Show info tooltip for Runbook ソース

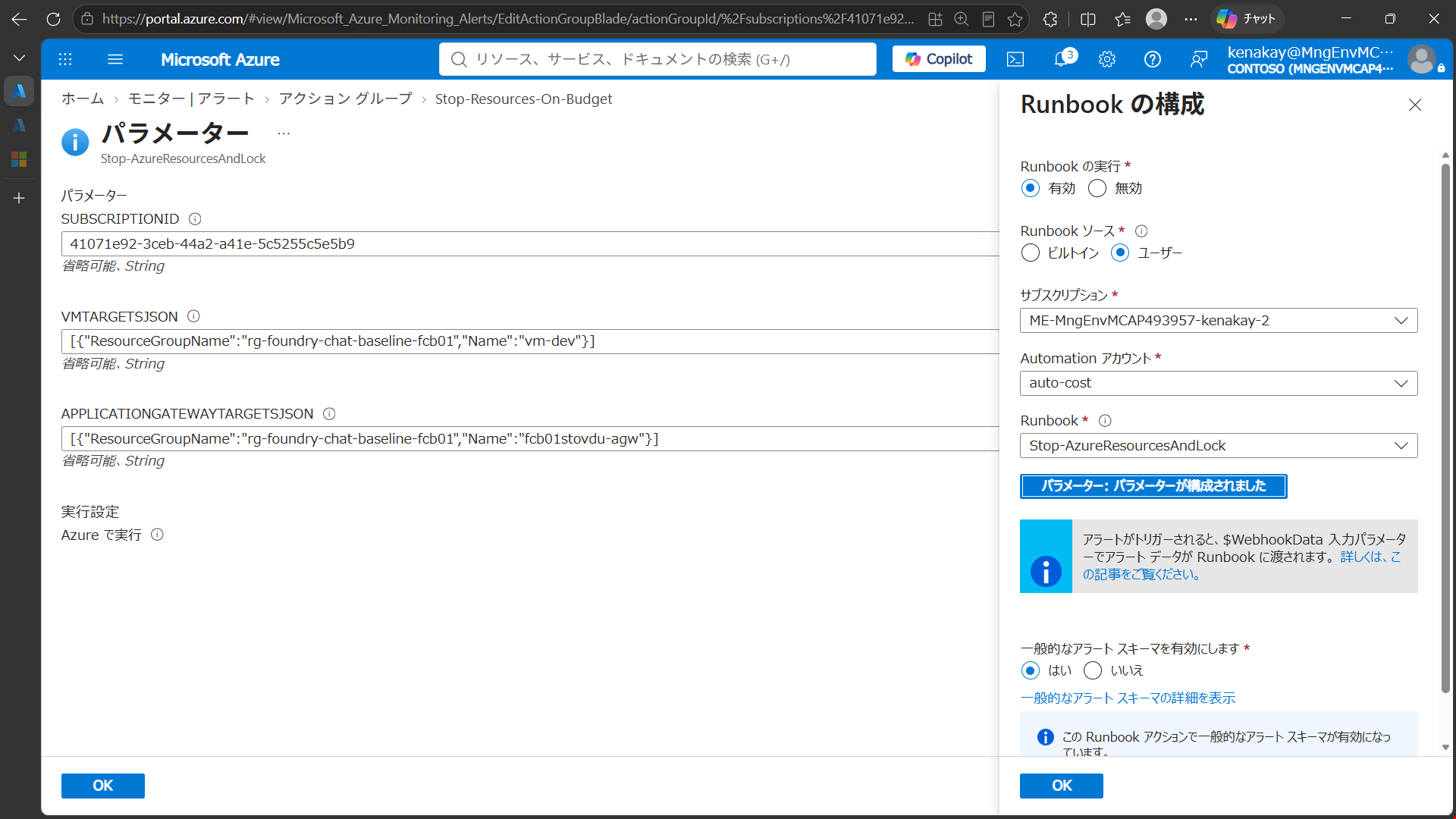tap(1141, 231)
